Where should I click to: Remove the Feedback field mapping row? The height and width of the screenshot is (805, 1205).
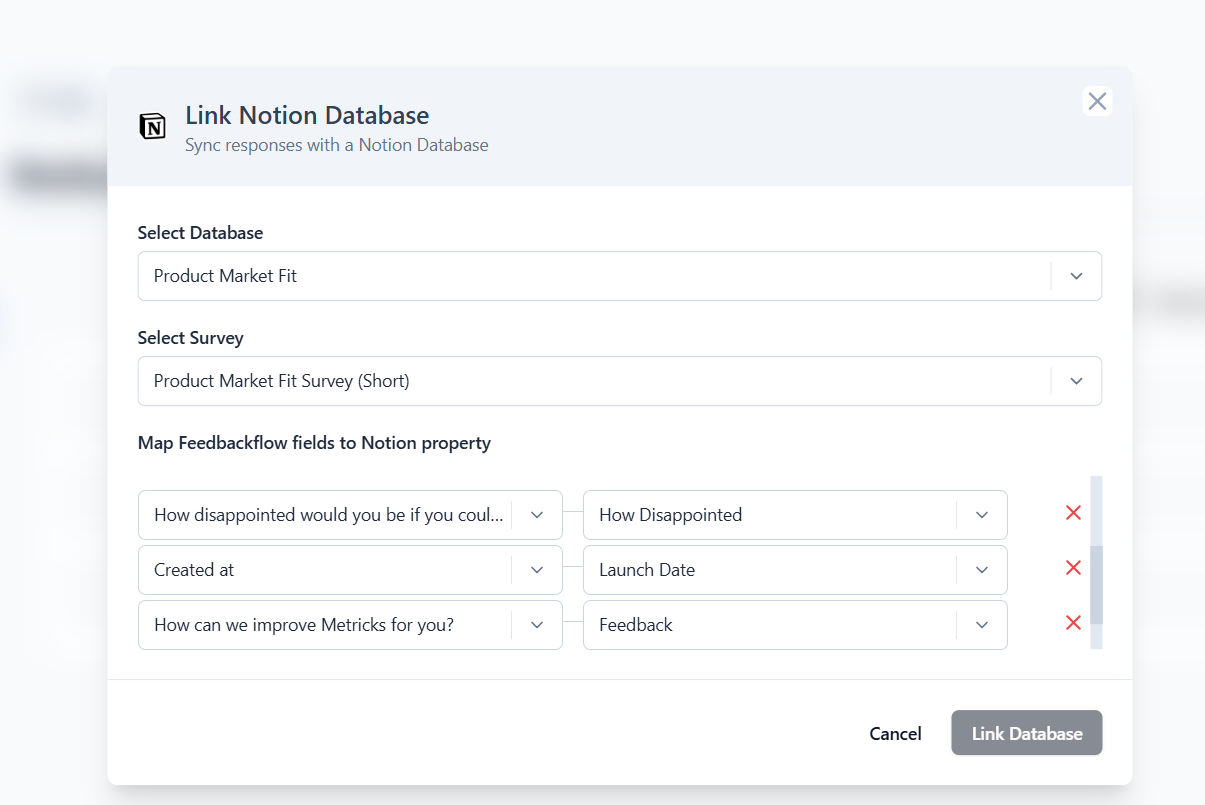coord(1073,622)
